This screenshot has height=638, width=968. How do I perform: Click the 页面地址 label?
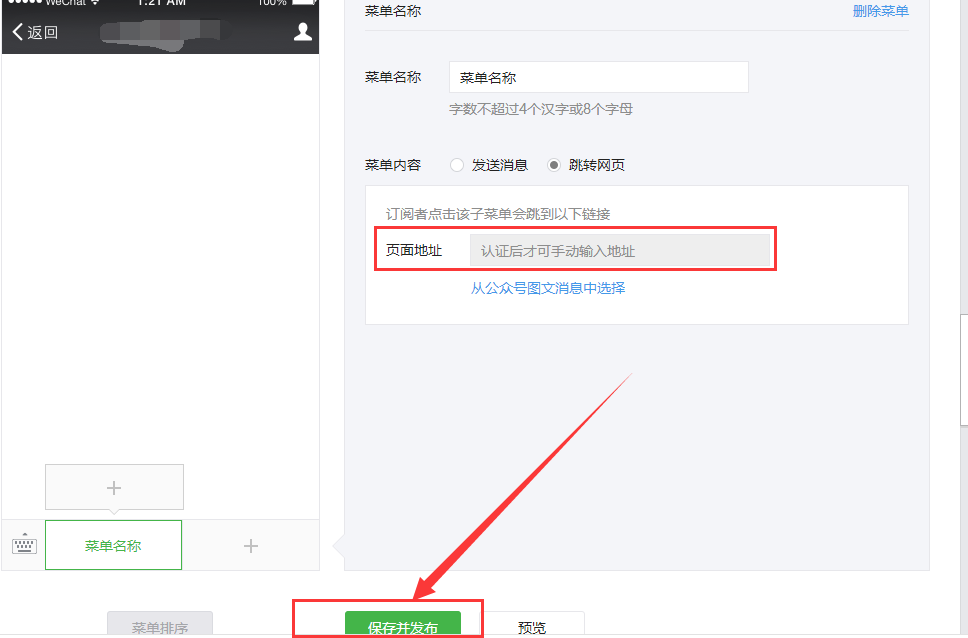tap(414, 250)
